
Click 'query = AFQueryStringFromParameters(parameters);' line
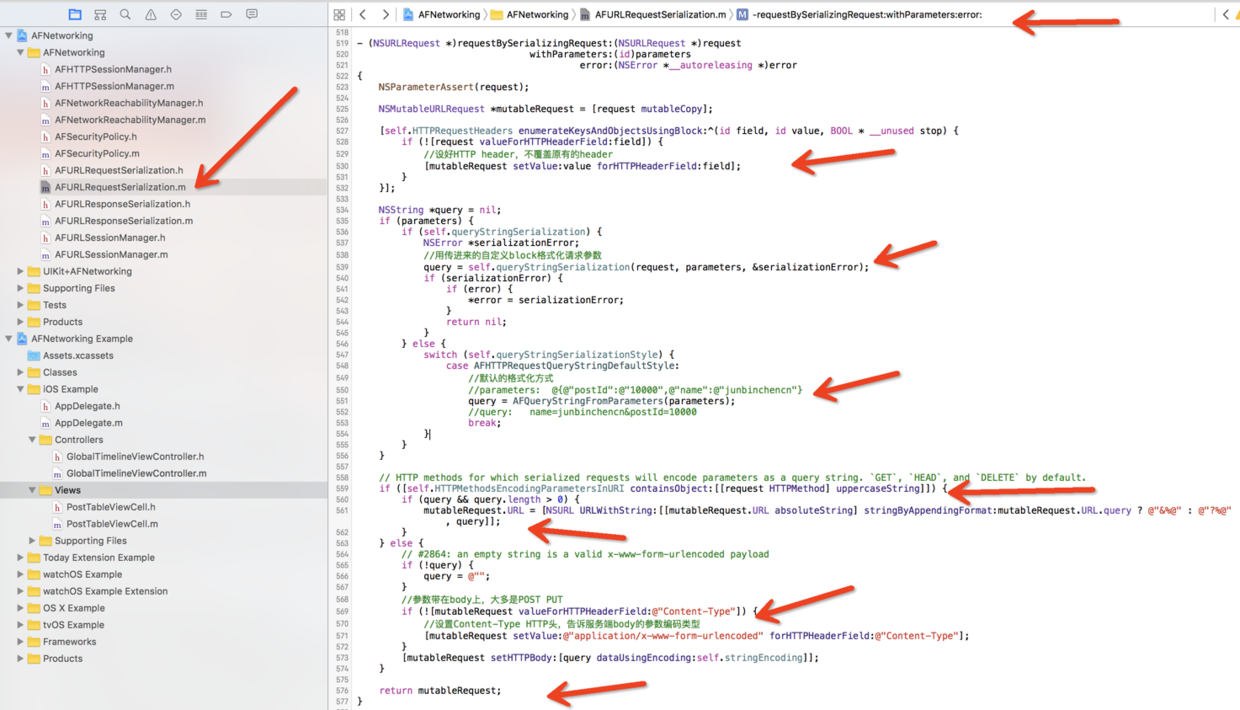pos(601,401)
